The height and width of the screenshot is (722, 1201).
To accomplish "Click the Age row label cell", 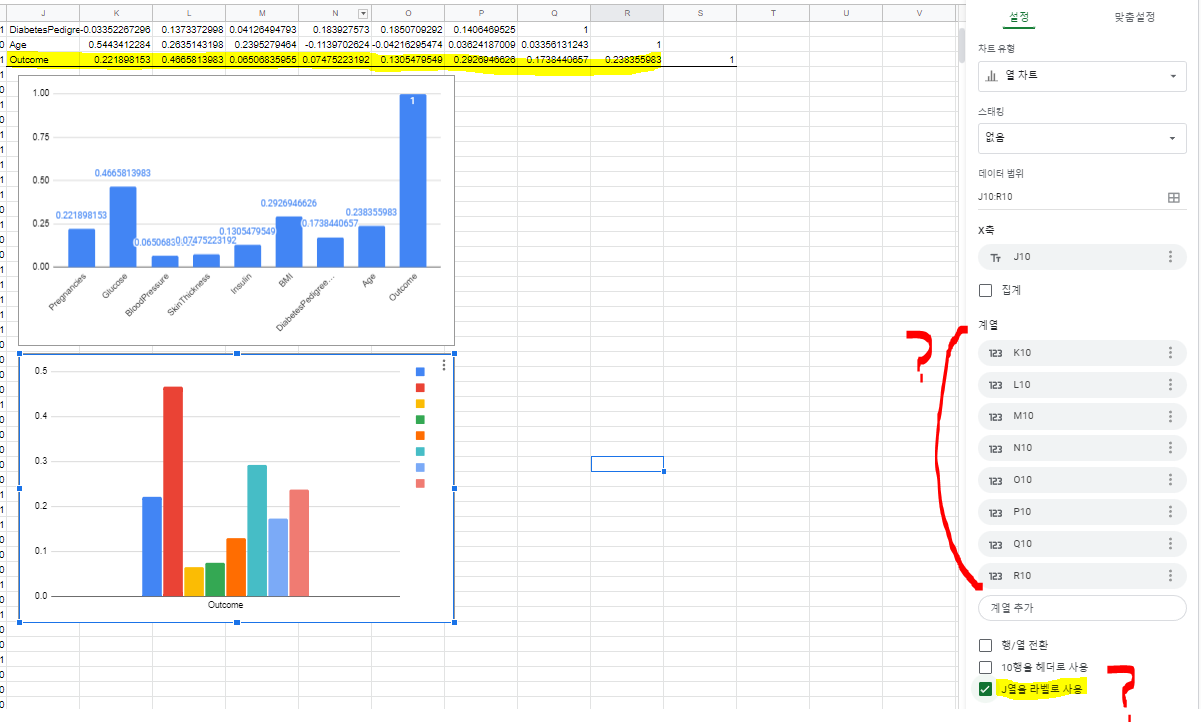I will click(43, 45).
